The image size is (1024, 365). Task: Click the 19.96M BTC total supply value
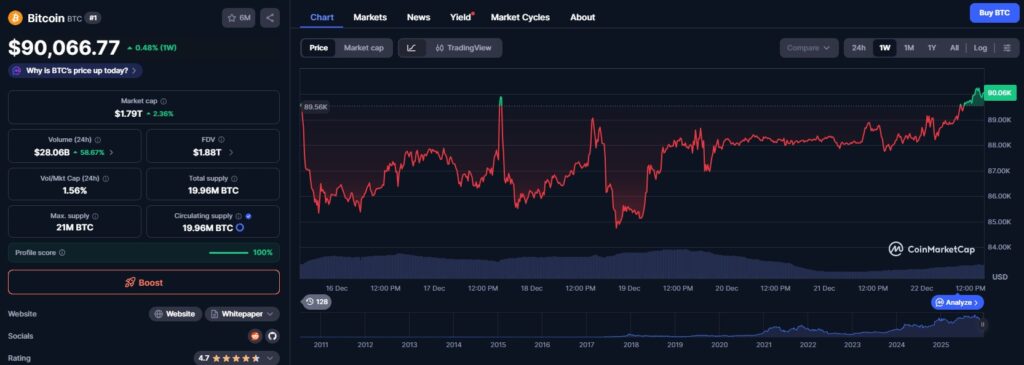point(213,191)
